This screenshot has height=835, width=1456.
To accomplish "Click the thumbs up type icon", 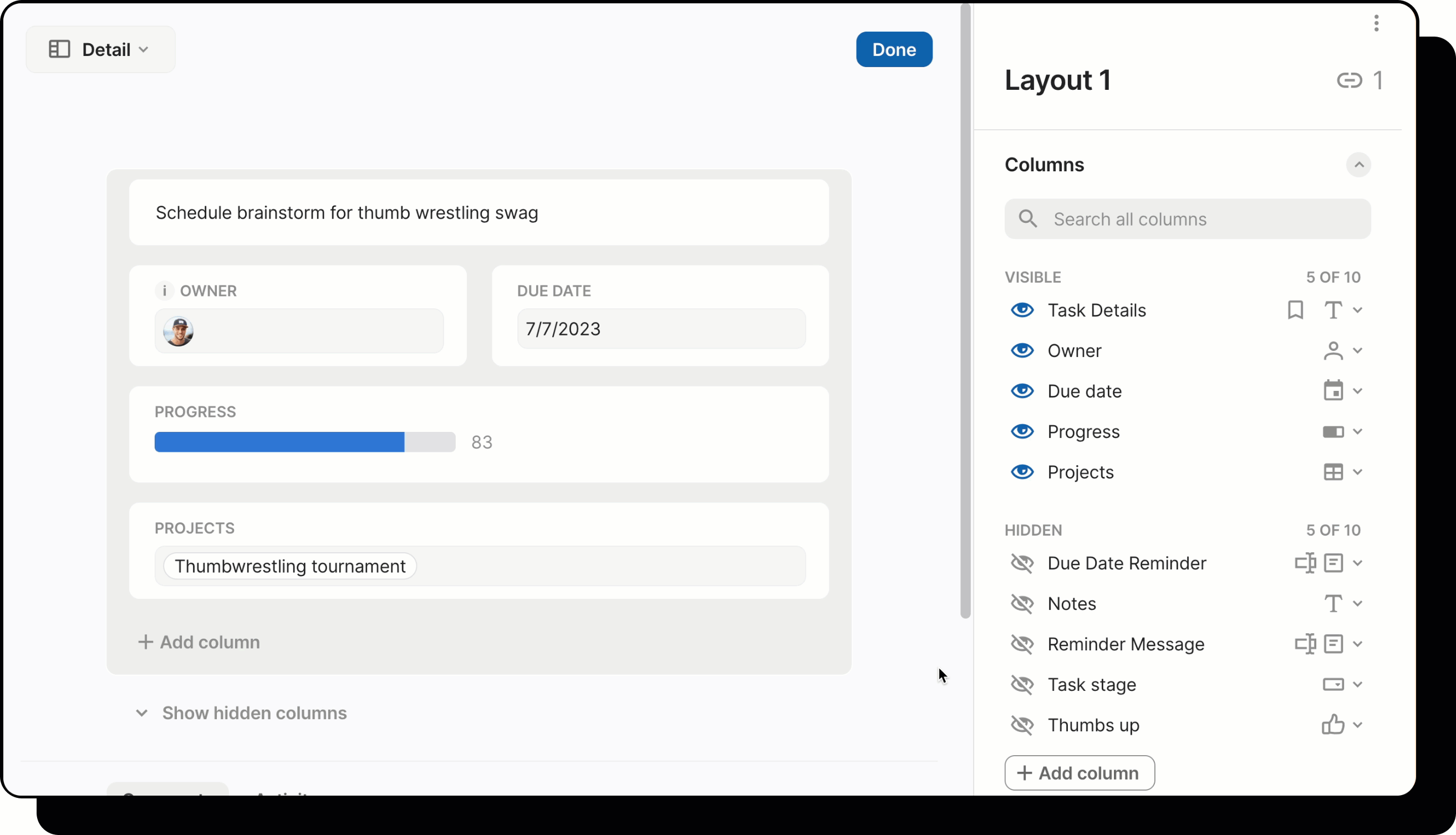I will pos(1333,725).
